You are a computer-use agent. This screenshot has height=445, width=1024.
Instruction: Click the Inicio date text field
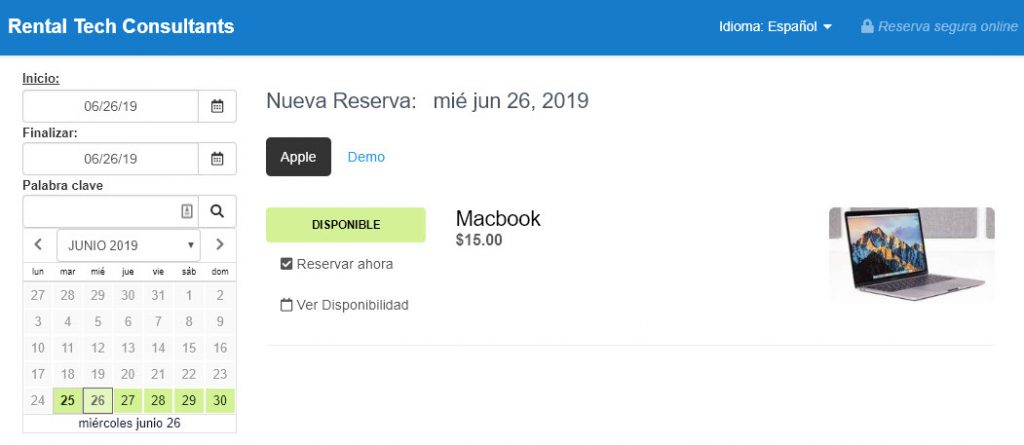click(110, 106)
